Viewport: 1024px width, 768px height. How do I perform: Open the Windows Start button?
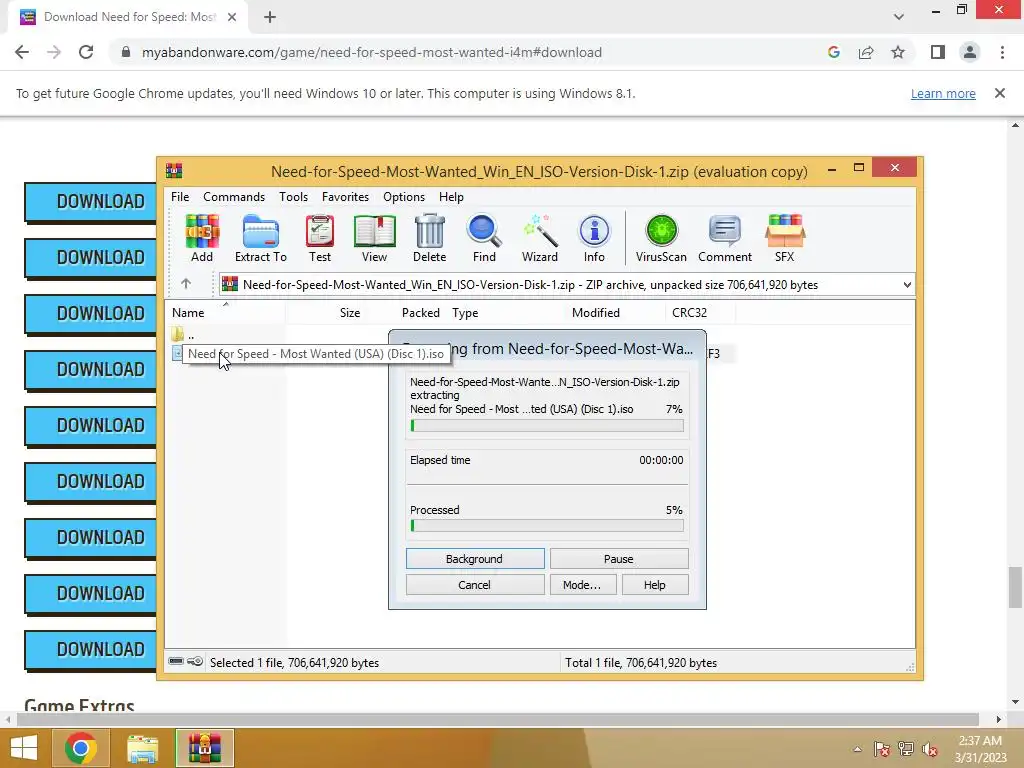(x=24, y=748)
